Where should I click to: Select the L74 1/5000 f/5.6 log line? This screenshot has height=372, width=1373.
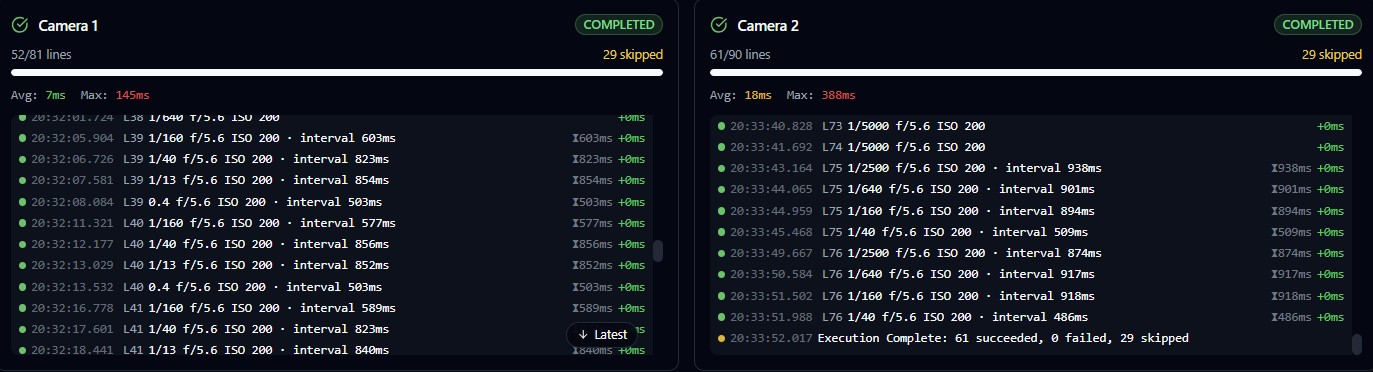(1032, 147)
